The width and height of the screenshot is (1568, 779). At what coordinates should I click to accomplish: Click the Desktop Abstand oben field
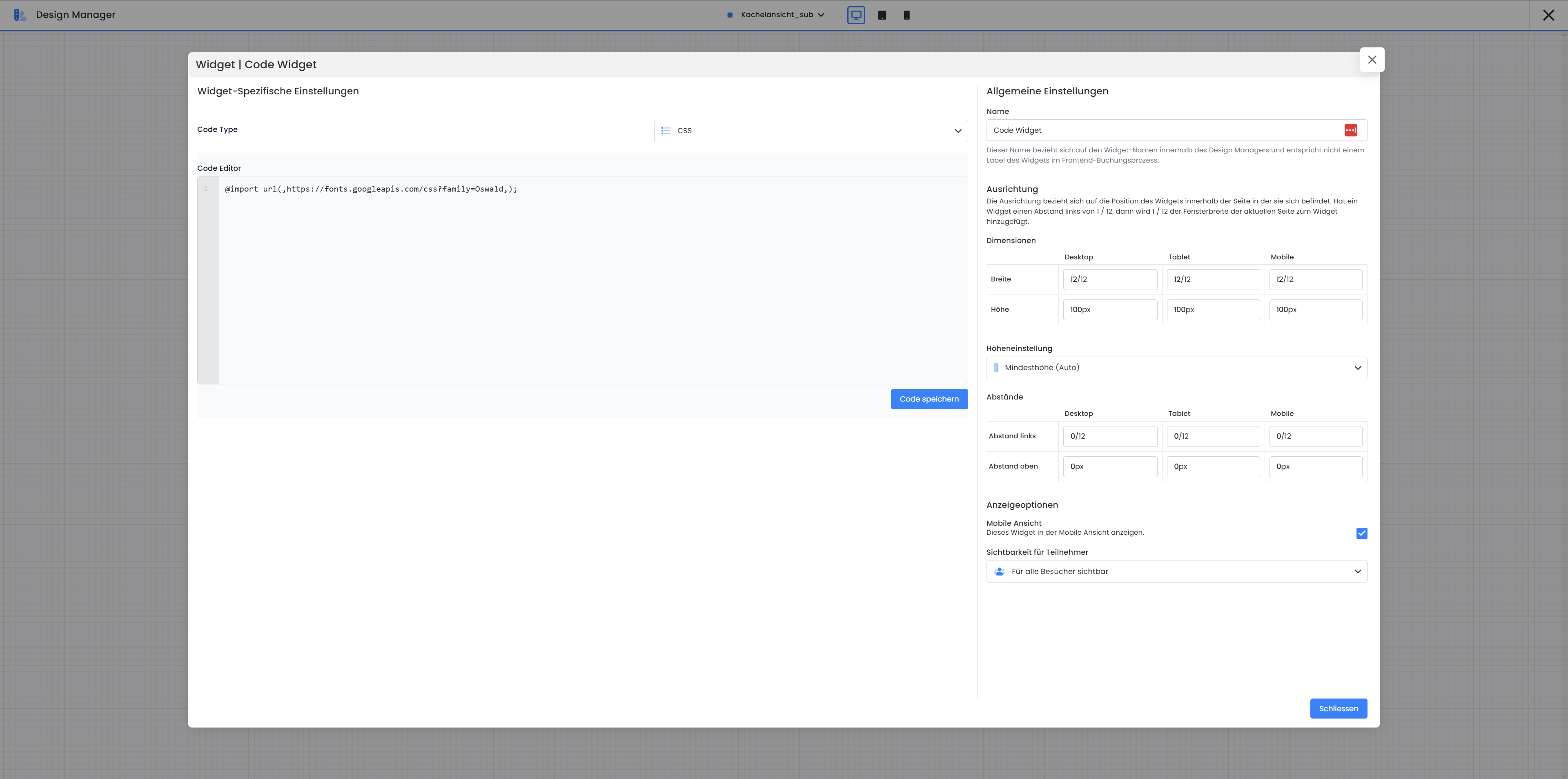(x=1109, y=467)
